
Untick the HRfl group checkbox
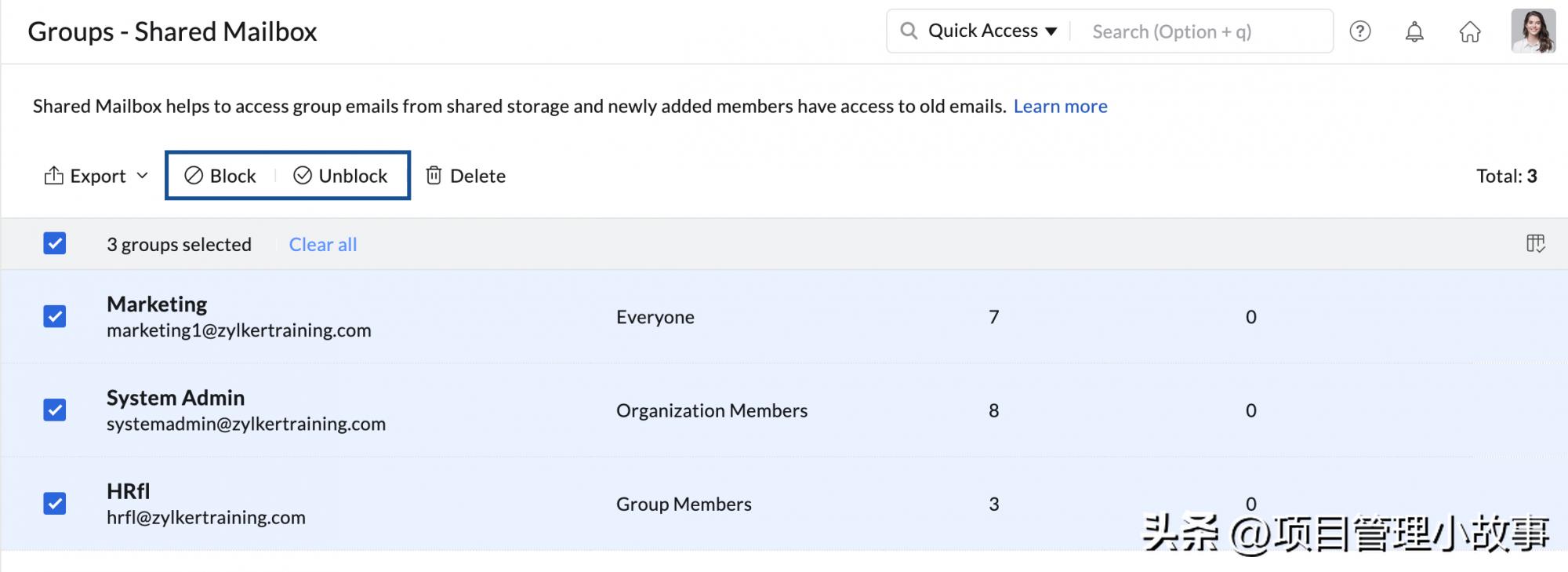(55, 503)
